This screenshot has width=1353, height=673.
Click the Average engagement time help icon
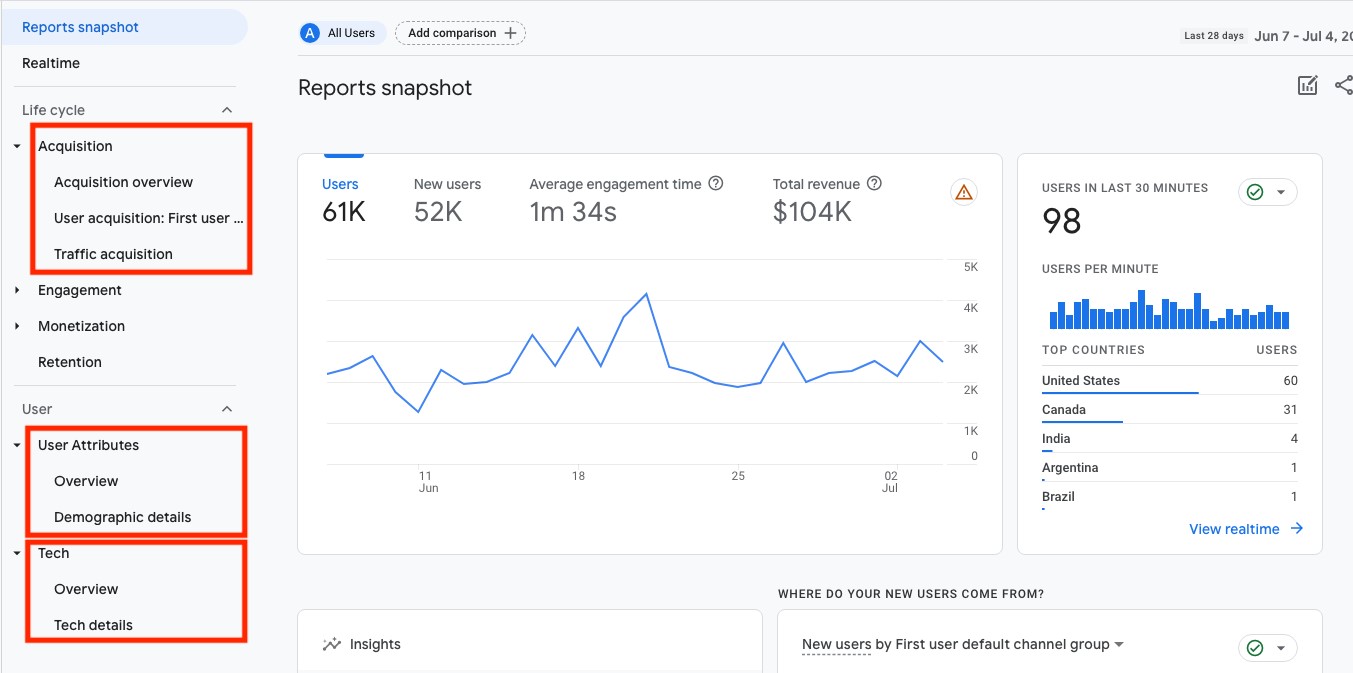click(716, 183)
